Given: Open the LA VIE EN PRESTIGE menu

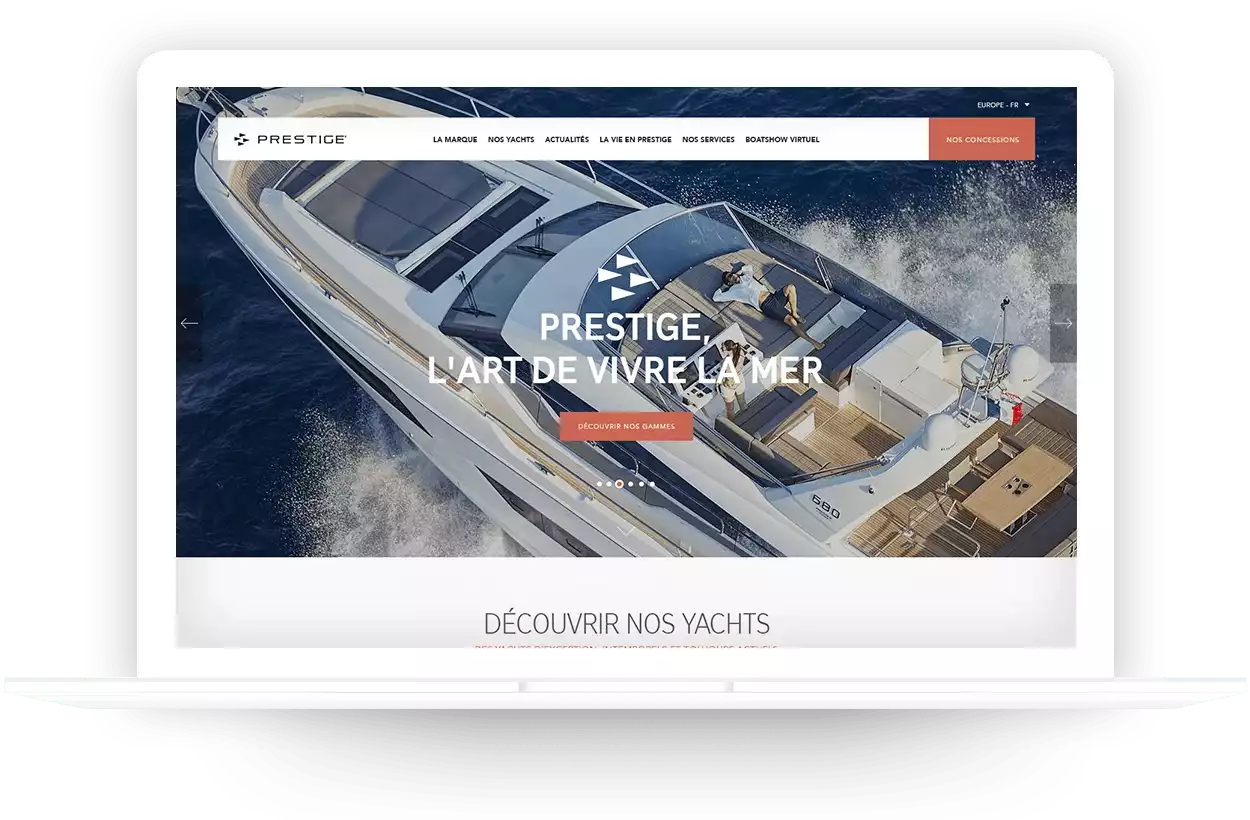Looking at the screenshot, I should tap(635, 140).
